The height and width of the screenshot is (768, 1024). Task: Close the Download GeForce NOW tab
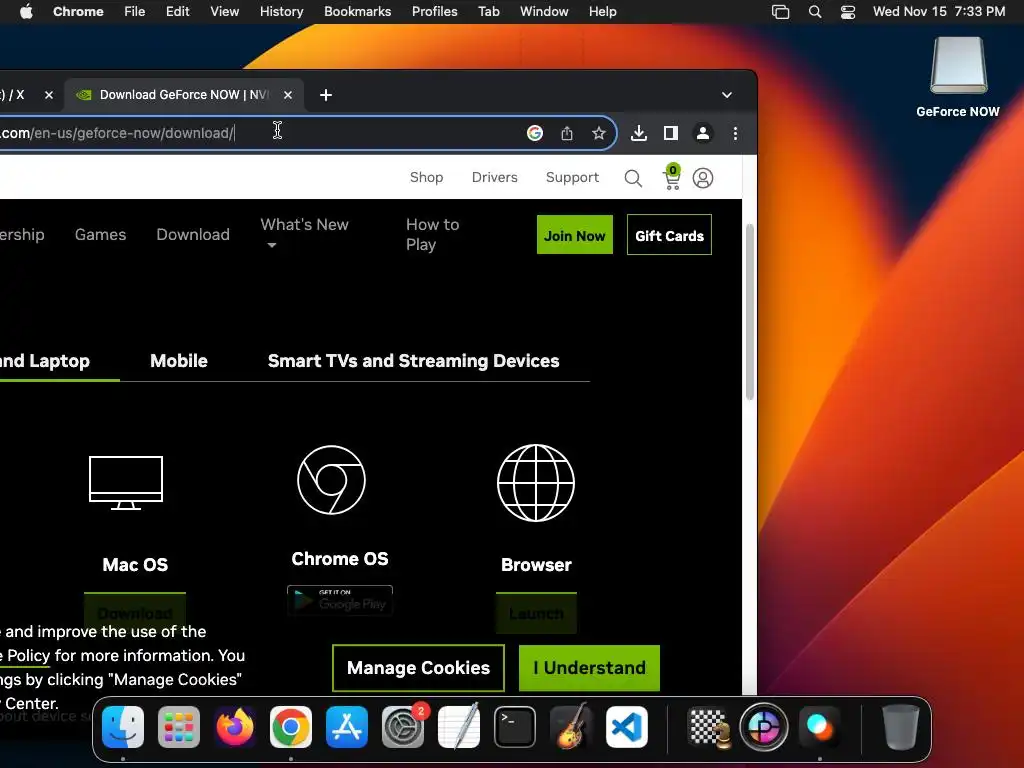[x=288, y=95]
